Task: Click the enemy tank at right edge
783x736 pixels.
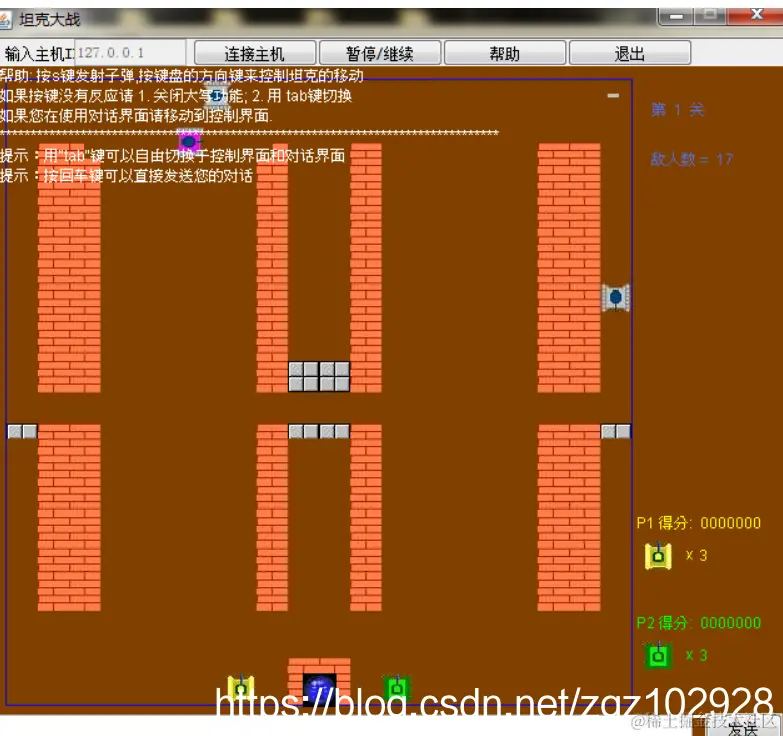Action: pyautogui.click(x=616, y=298)
